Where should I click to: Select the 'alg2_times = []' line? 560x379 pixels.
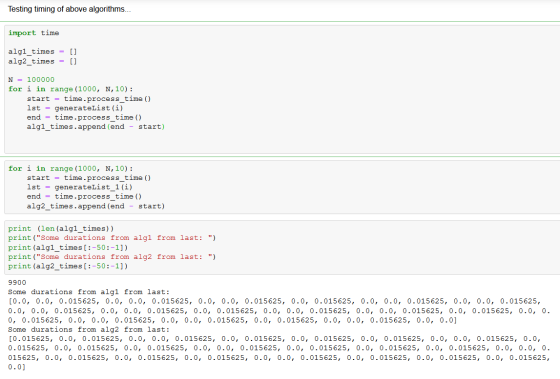[x=42, y=61]
